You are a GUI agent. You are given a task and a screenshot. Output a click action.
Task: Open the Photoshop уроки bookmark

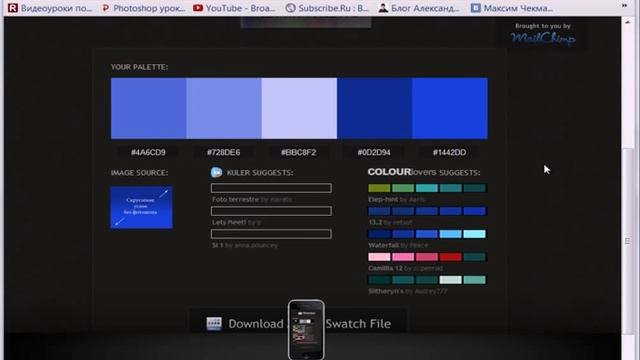(143, 8)
